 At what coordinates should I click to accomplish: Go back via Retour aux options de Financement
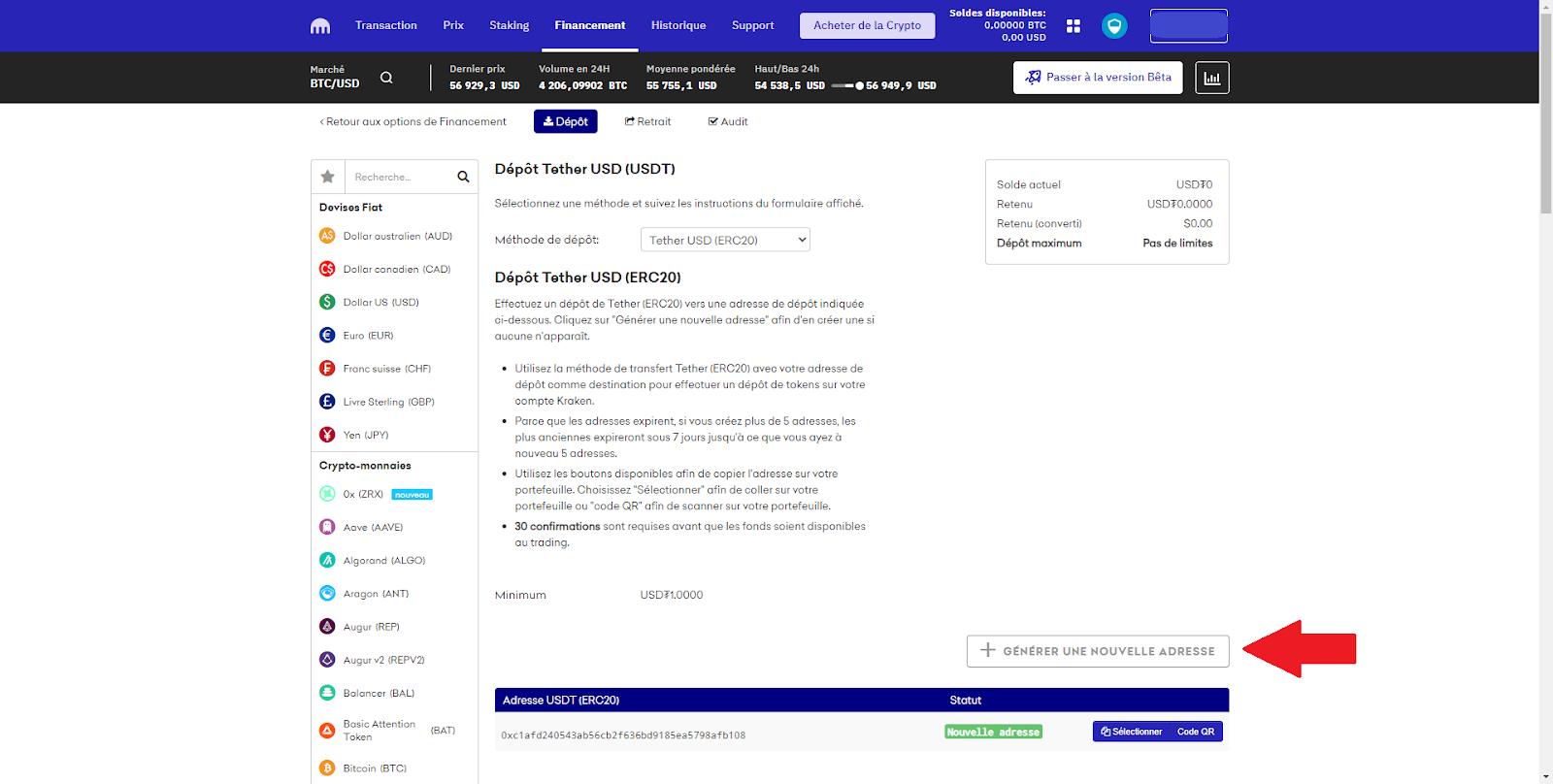(413, 121)
